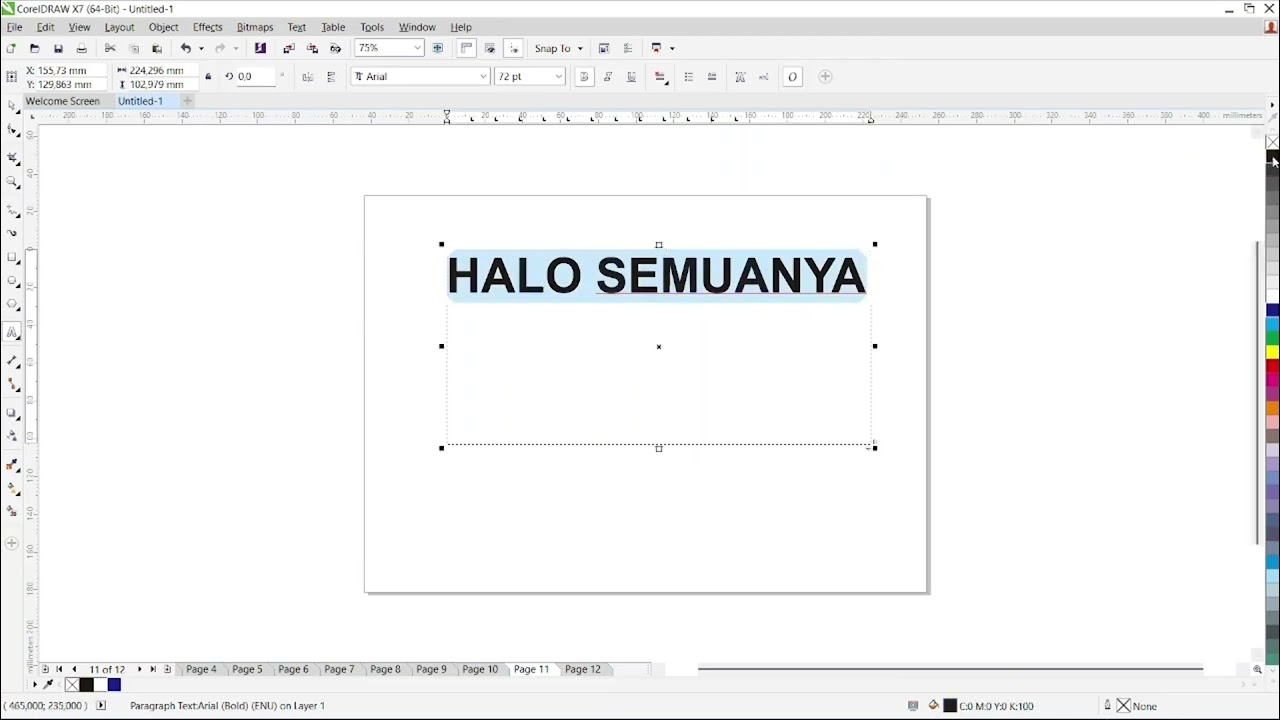
Task: Select the Pick tool in the toolbox
Action: (x=12, y=105)
